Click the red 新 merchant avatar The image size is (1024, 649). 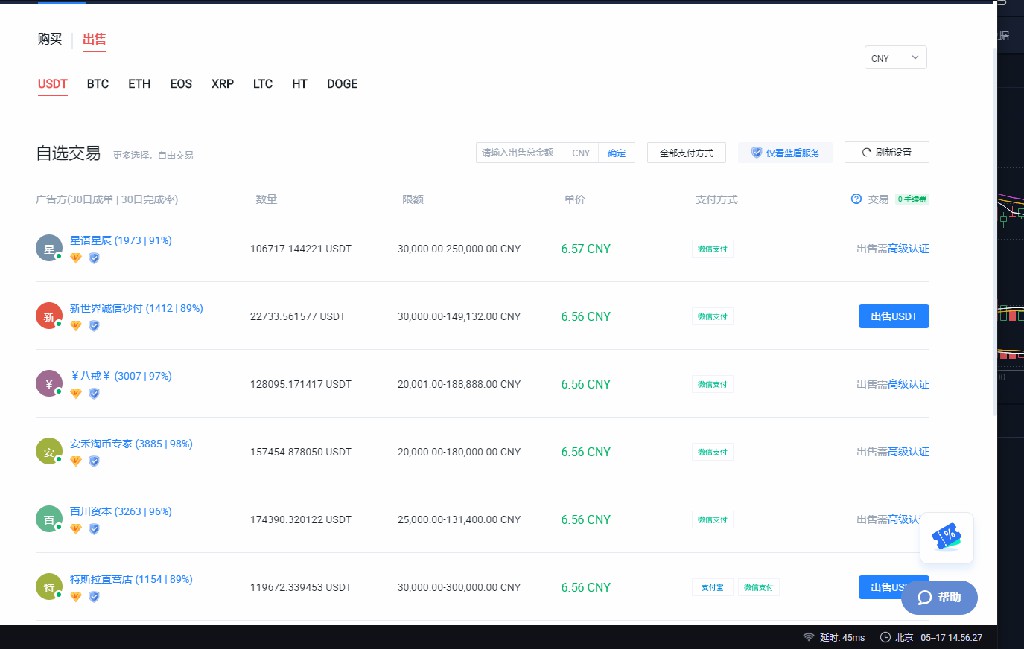[x=49, y=316]
